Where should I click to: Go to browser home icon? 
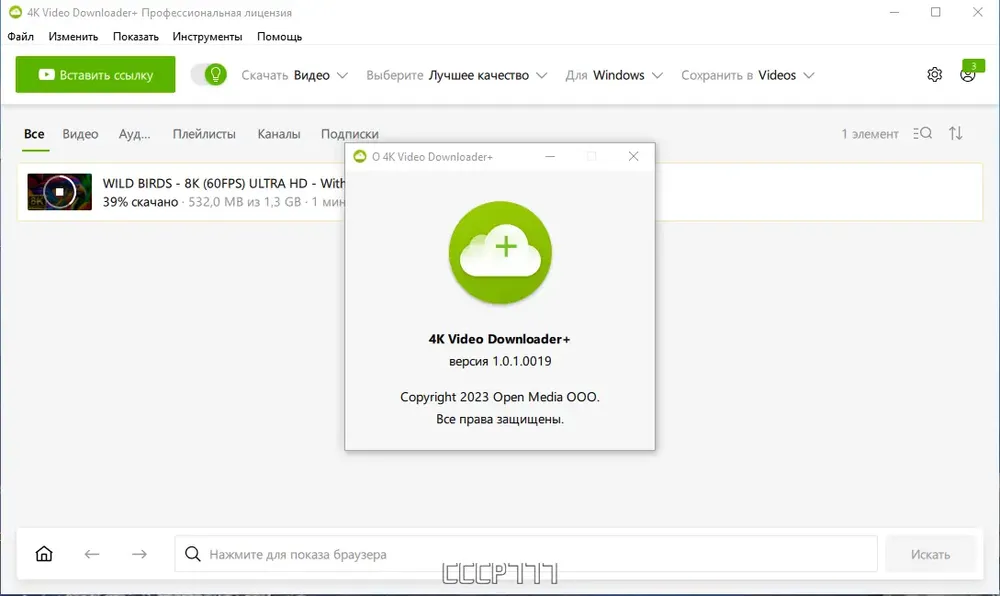click(x=44, y=553)
